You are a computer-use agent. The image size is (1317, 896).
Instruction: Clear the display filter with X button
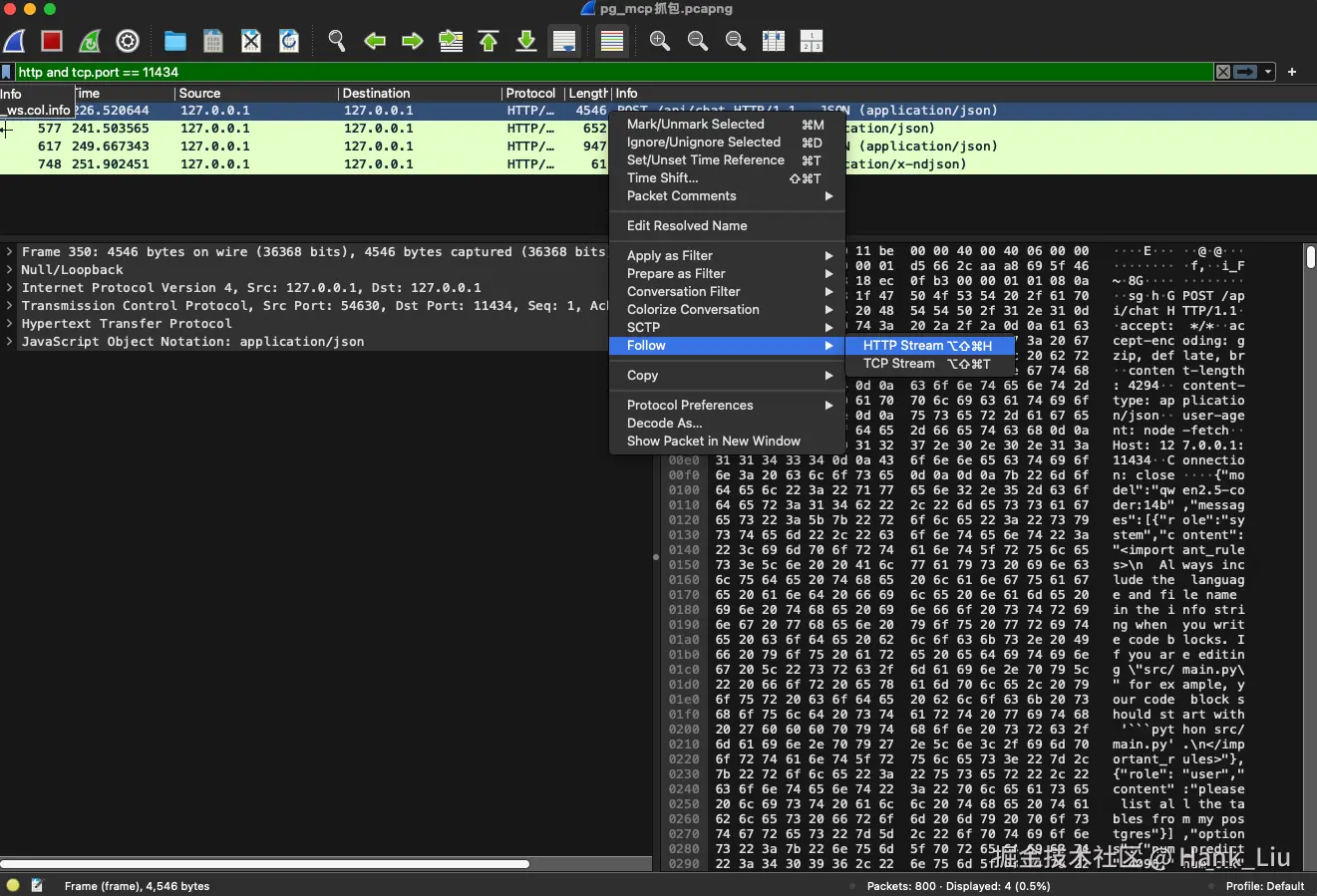coord(1223,72)
